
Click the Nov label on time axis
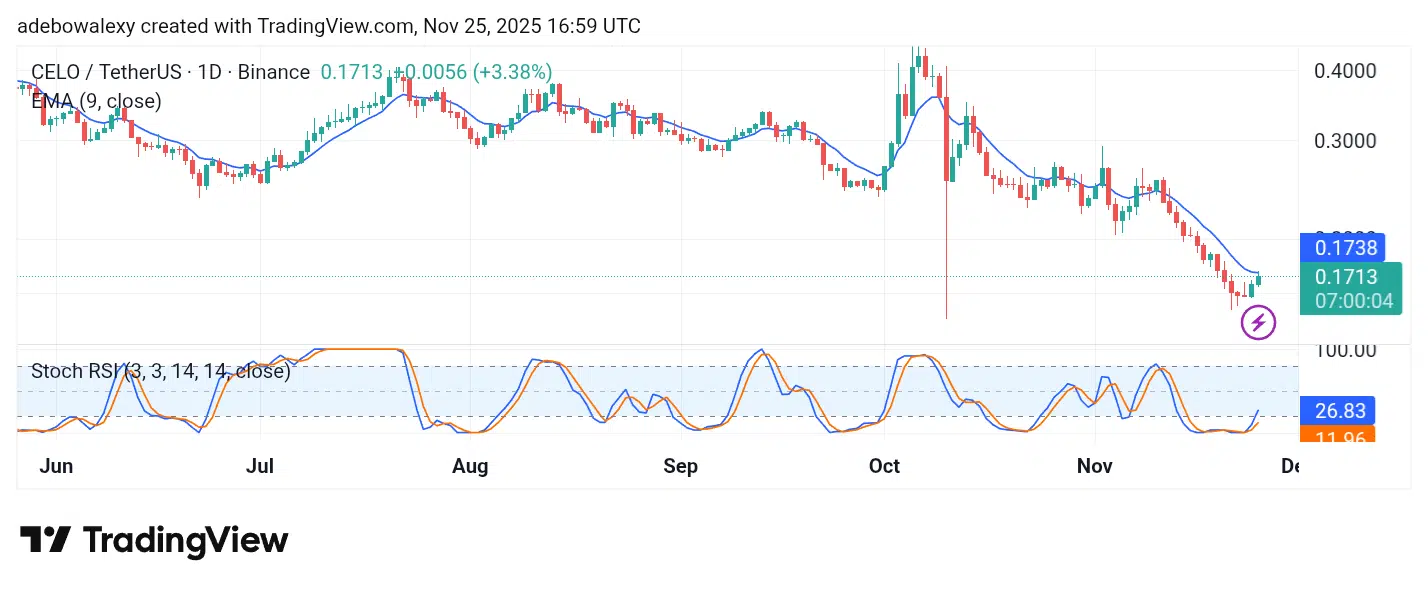pos(1095,466)
